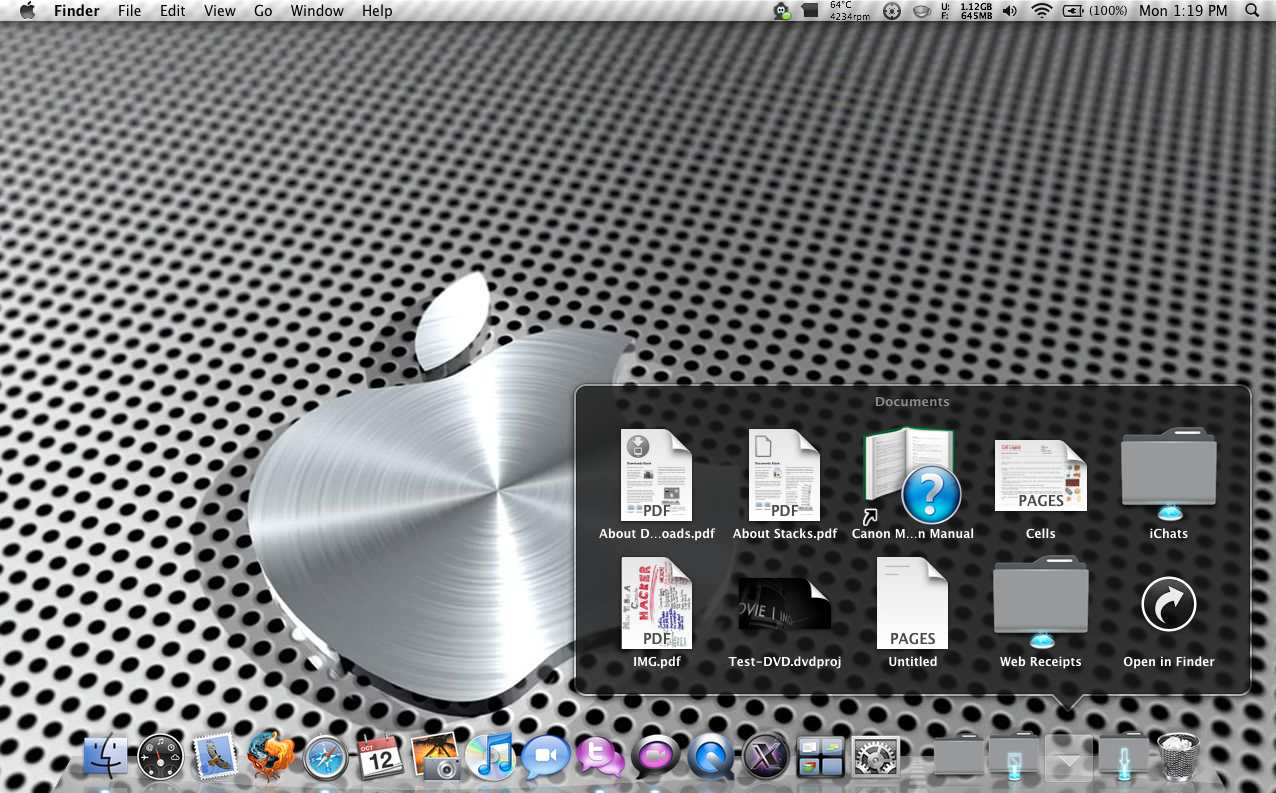The image size is (1276, 793).
Task: Open System Preferences gear icon
Action: [875, 757]
